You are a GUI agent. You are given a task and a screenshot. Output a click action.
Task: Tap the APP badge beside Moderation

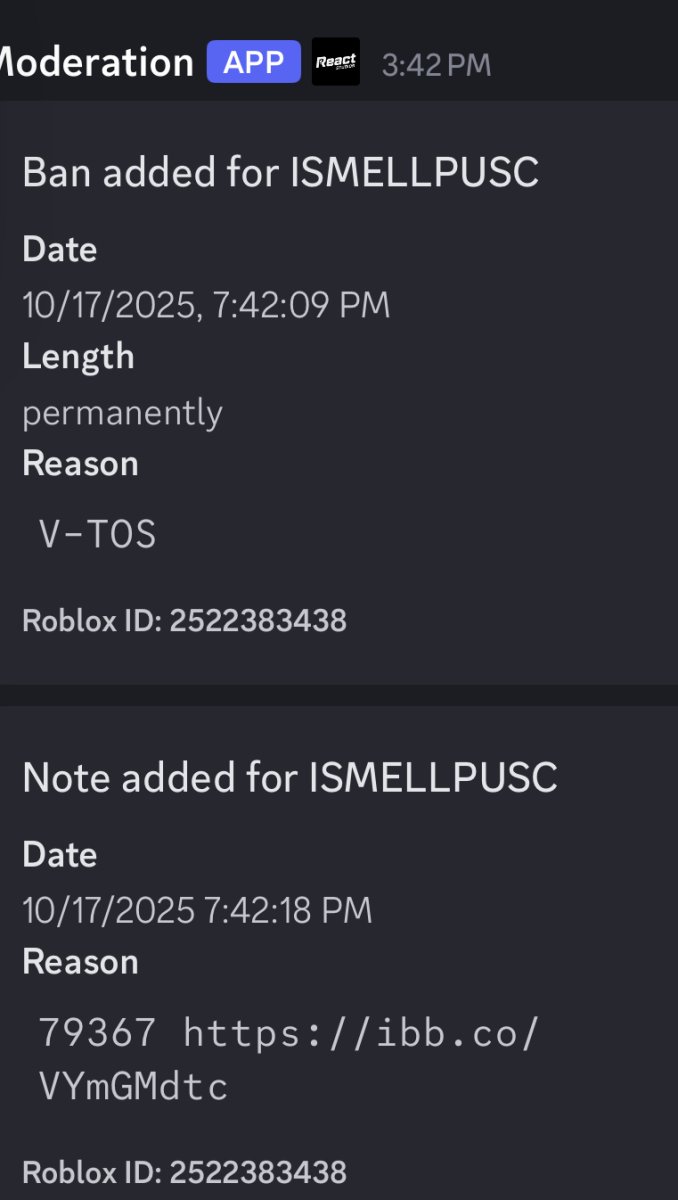[x=253, y=62]
